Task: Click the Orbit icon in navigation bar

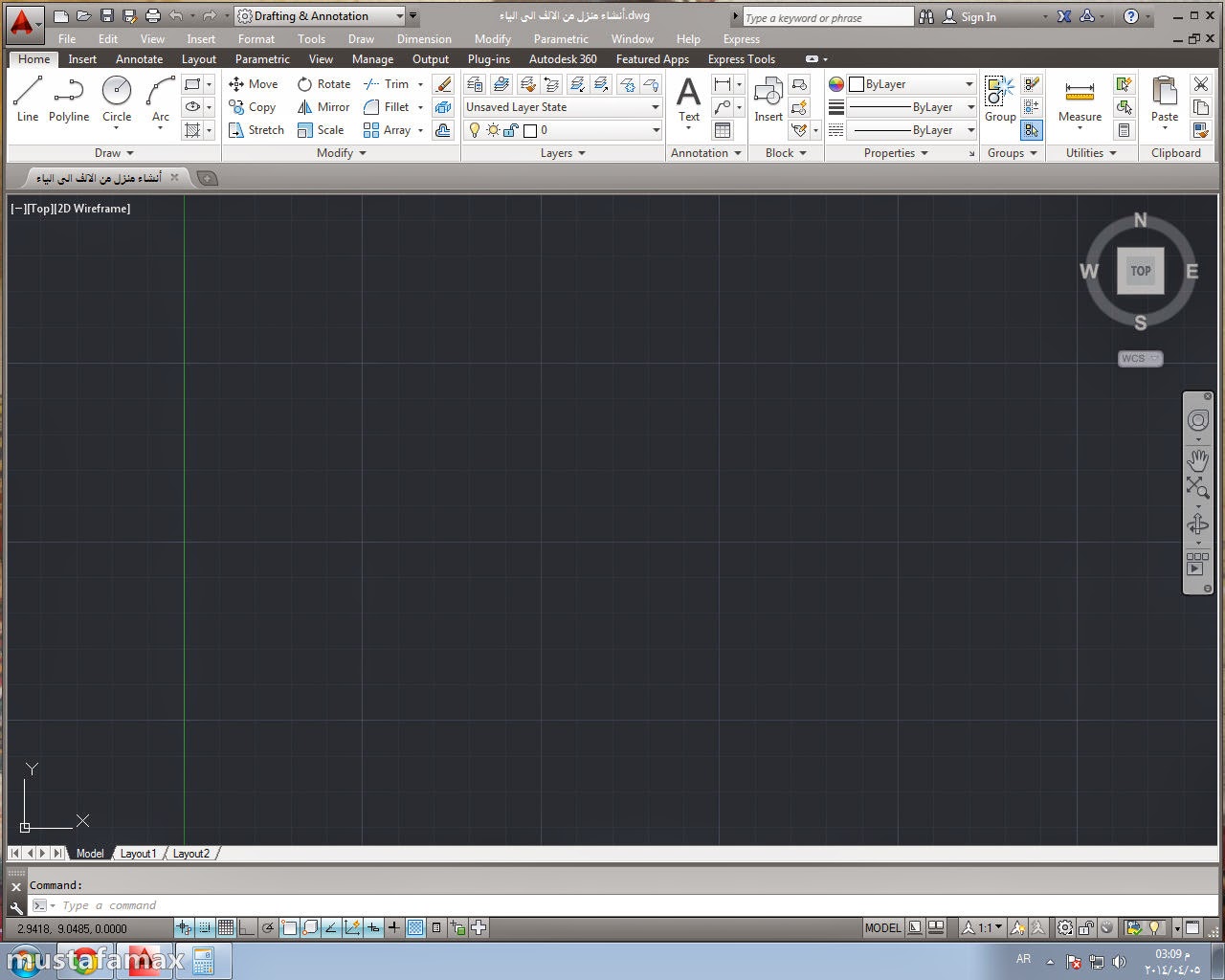Action: tap(1197, 524)
